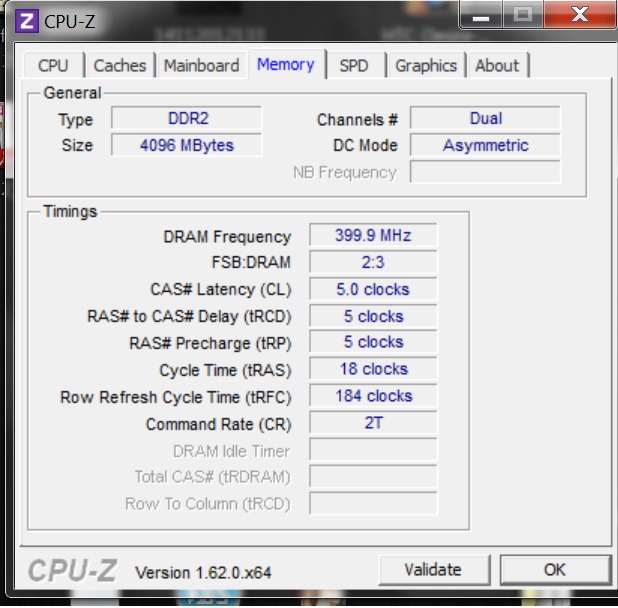Click the tRCD 5 clocks value
The width and height of the screenshot is (618, 608).
tap(373, 316)
